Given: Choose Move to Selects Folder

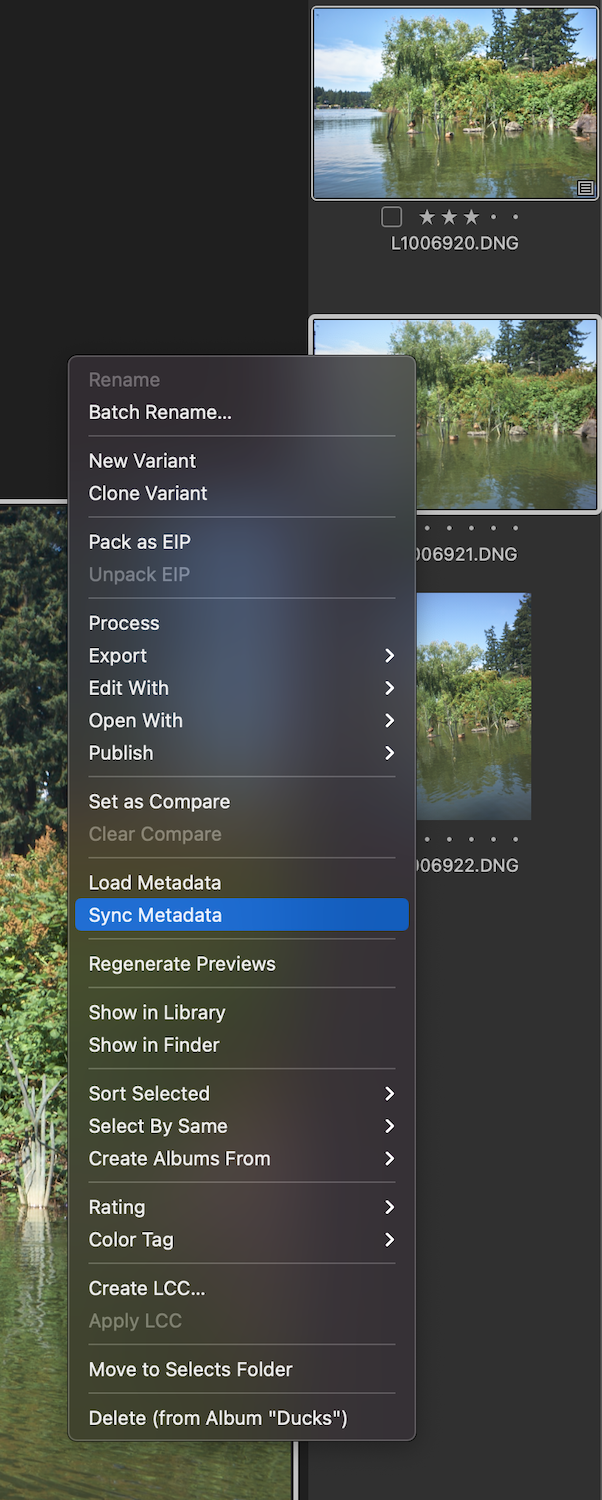Looking at the screenshot, I should coord(190,1370).
